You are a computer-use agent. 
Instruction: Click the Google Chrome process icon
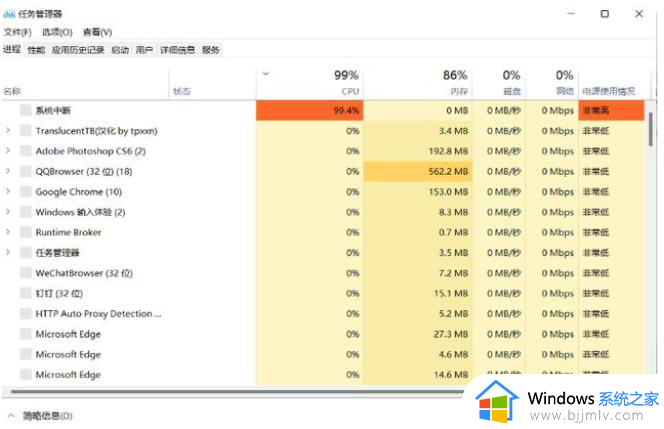[26, 192]
